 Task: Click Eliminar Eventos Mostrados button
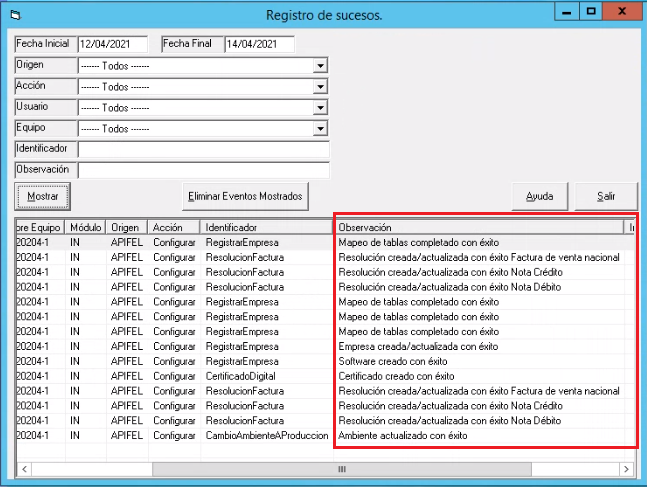(x=245, y=196)
